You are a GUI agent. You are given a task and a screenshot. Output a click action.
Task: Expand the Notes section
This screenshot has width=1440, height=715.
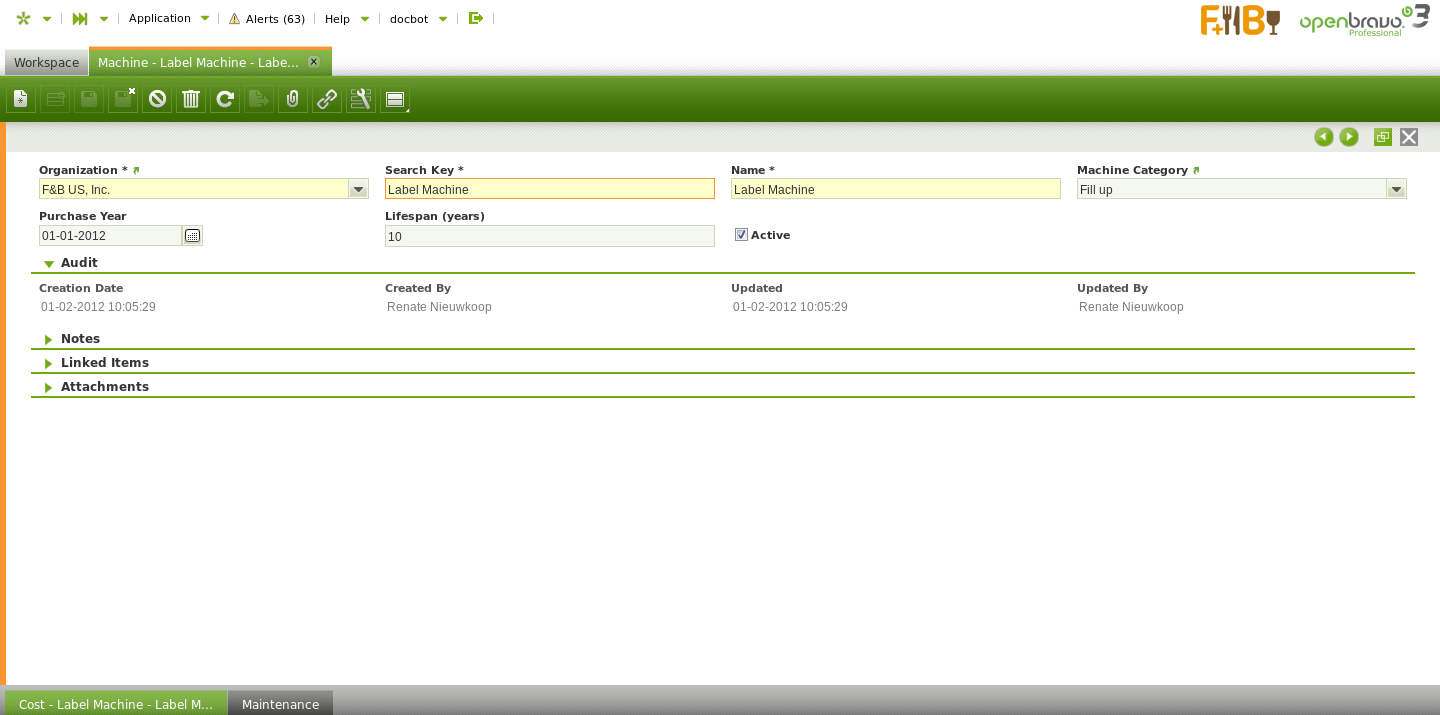80,339
